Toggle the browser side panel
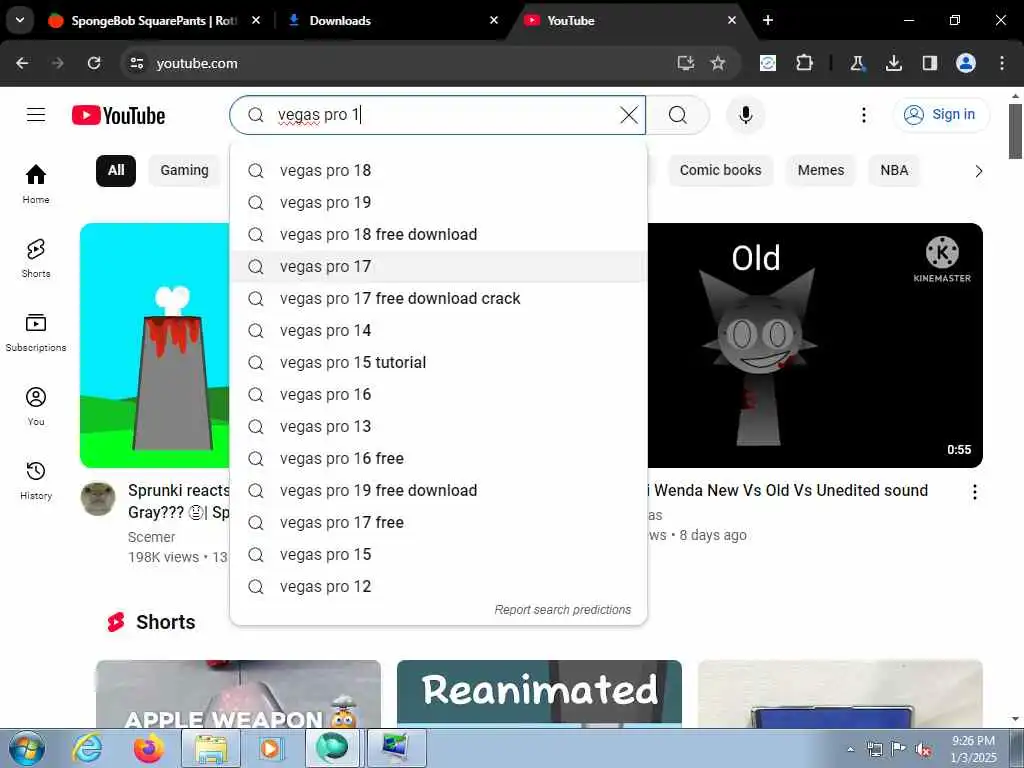1024x768 pixels. [929, 63]
